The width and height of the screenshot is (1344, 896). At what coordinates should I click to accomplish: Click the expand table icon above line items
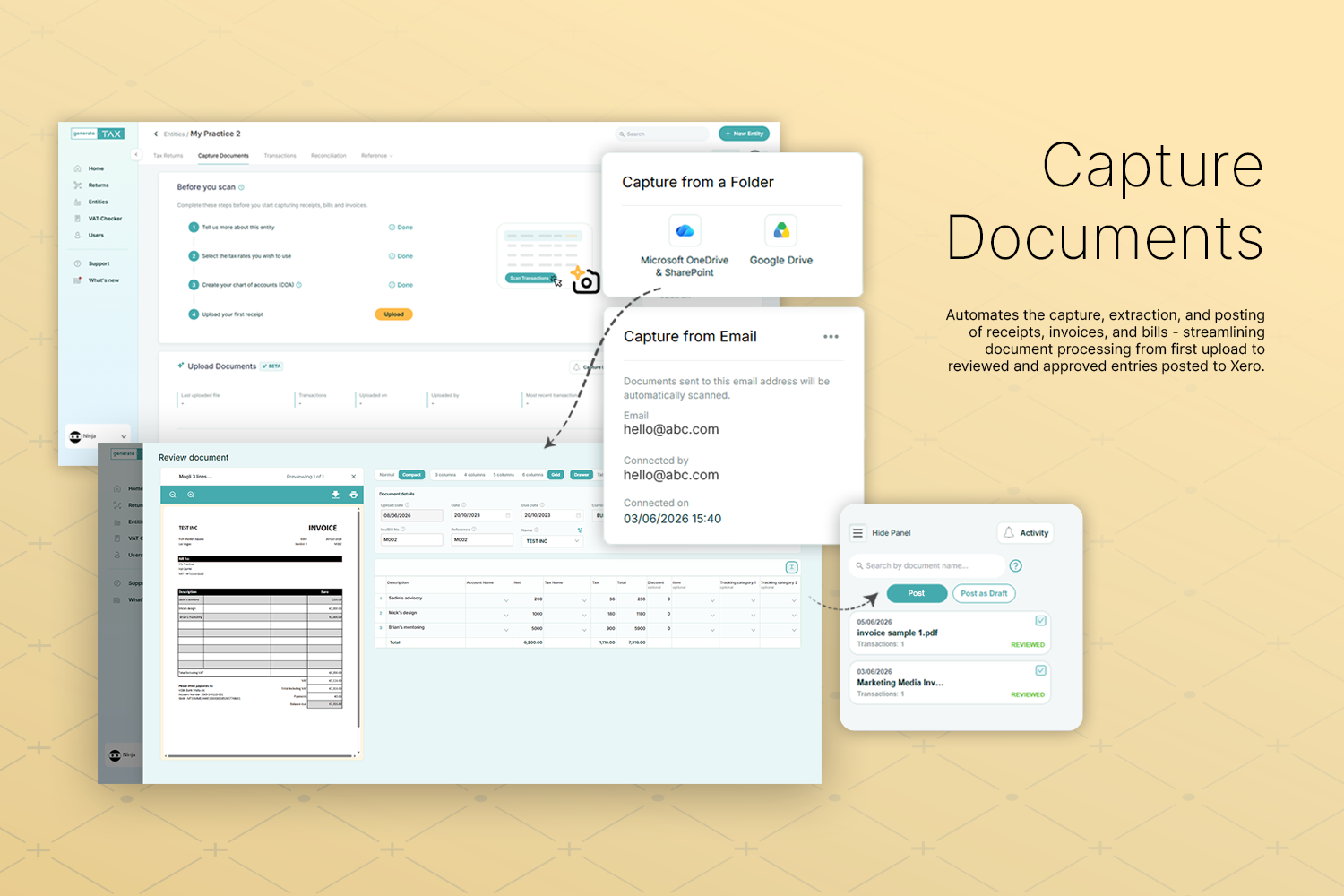(791, 567)
